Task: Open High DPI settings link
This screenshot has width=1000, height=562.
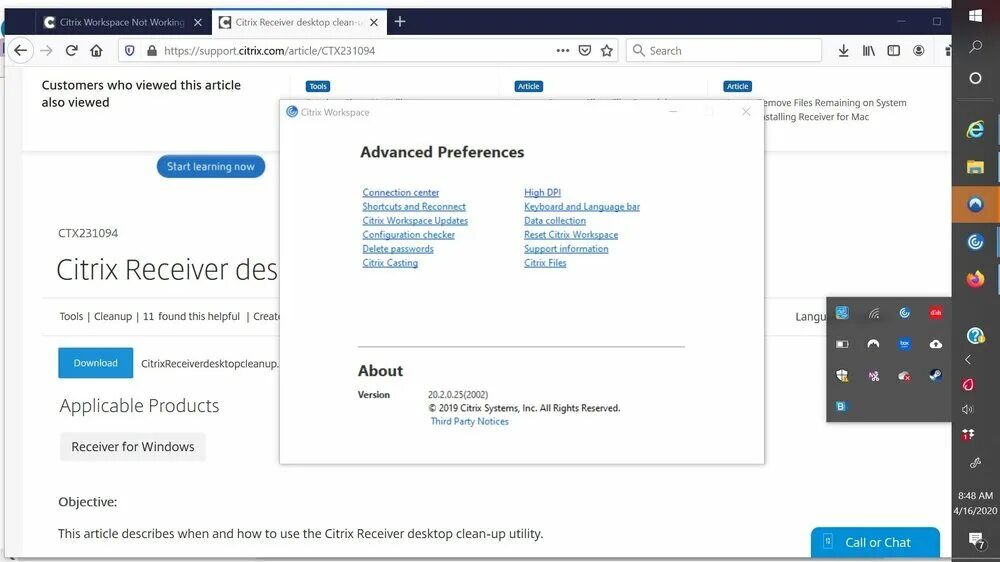Action: pos(543,192)
